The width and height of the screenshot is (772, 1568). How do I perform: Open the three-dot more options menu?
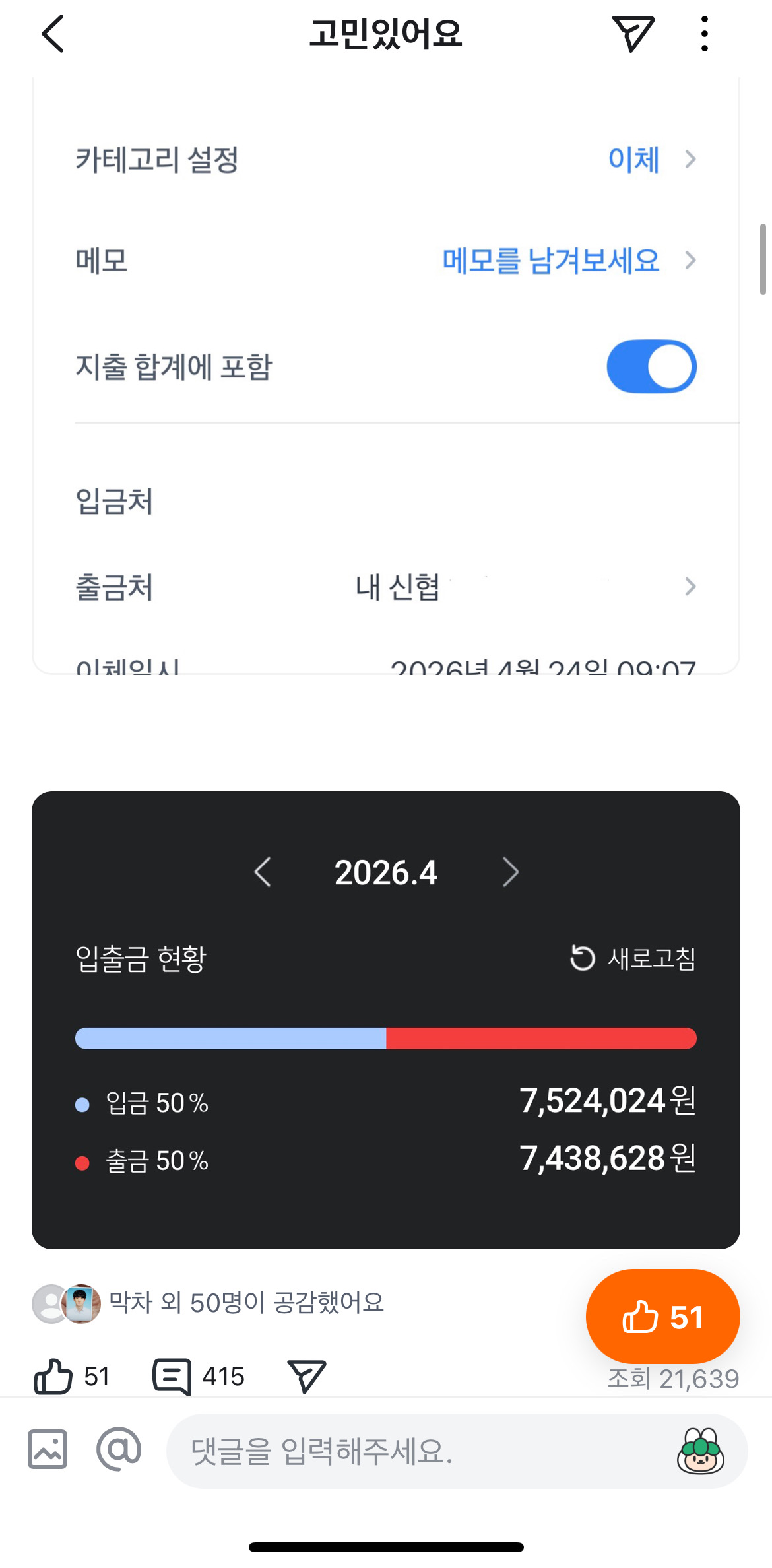click(x=704, y=34)
